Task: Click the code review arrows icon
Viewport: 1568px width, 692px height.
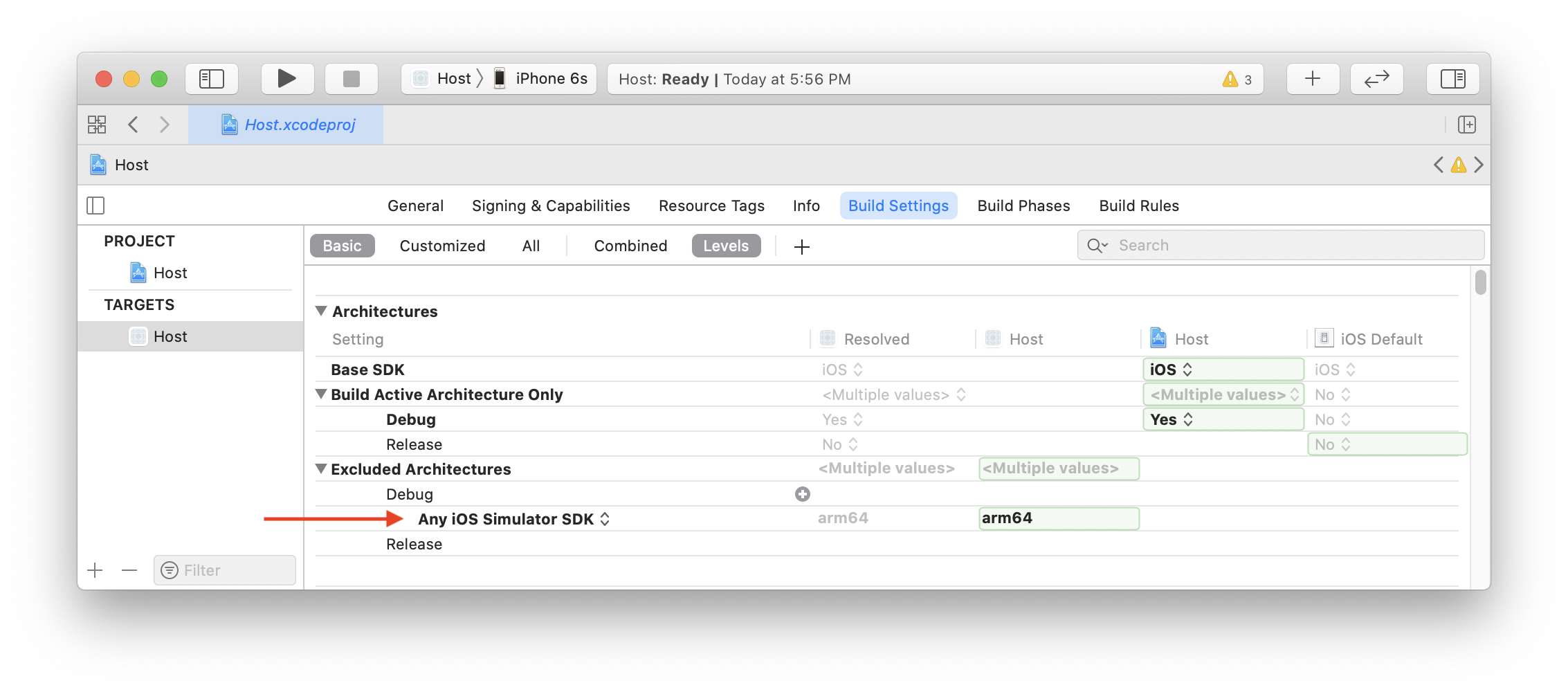Action: (1376, 79)
